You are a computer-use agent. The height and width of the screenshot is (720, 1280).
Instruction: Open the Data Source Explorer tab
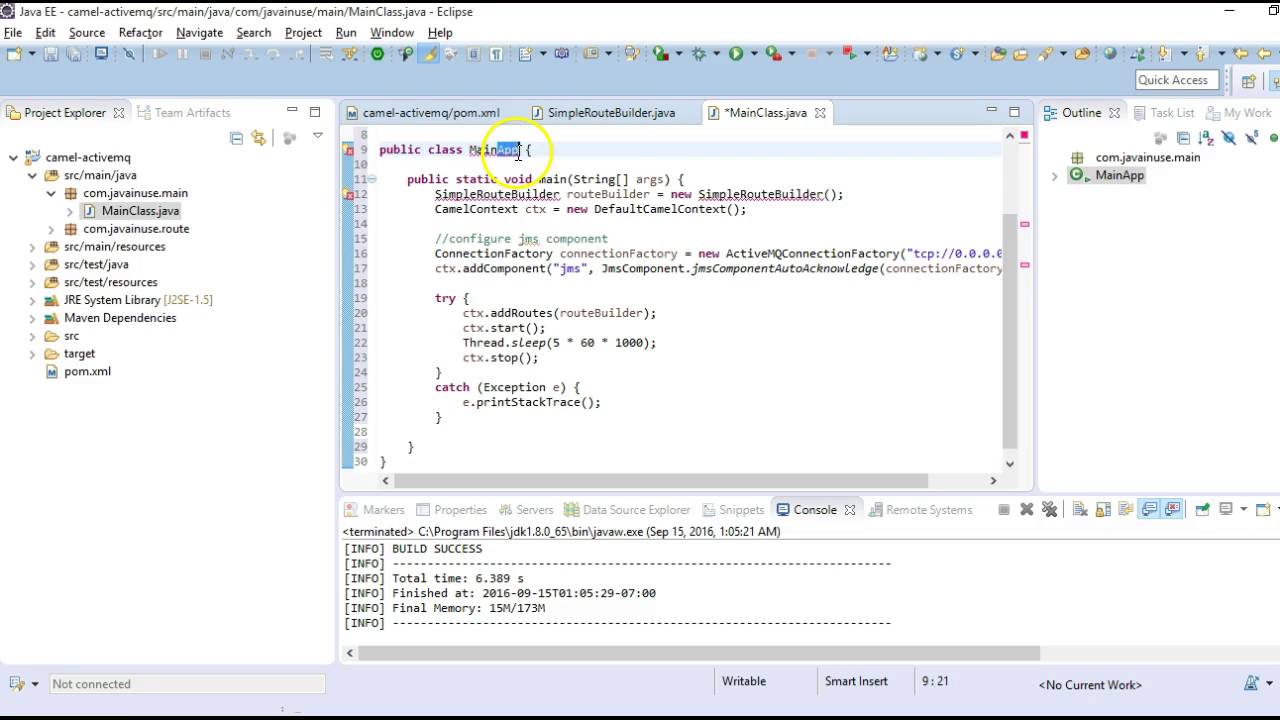coord(627,510)
